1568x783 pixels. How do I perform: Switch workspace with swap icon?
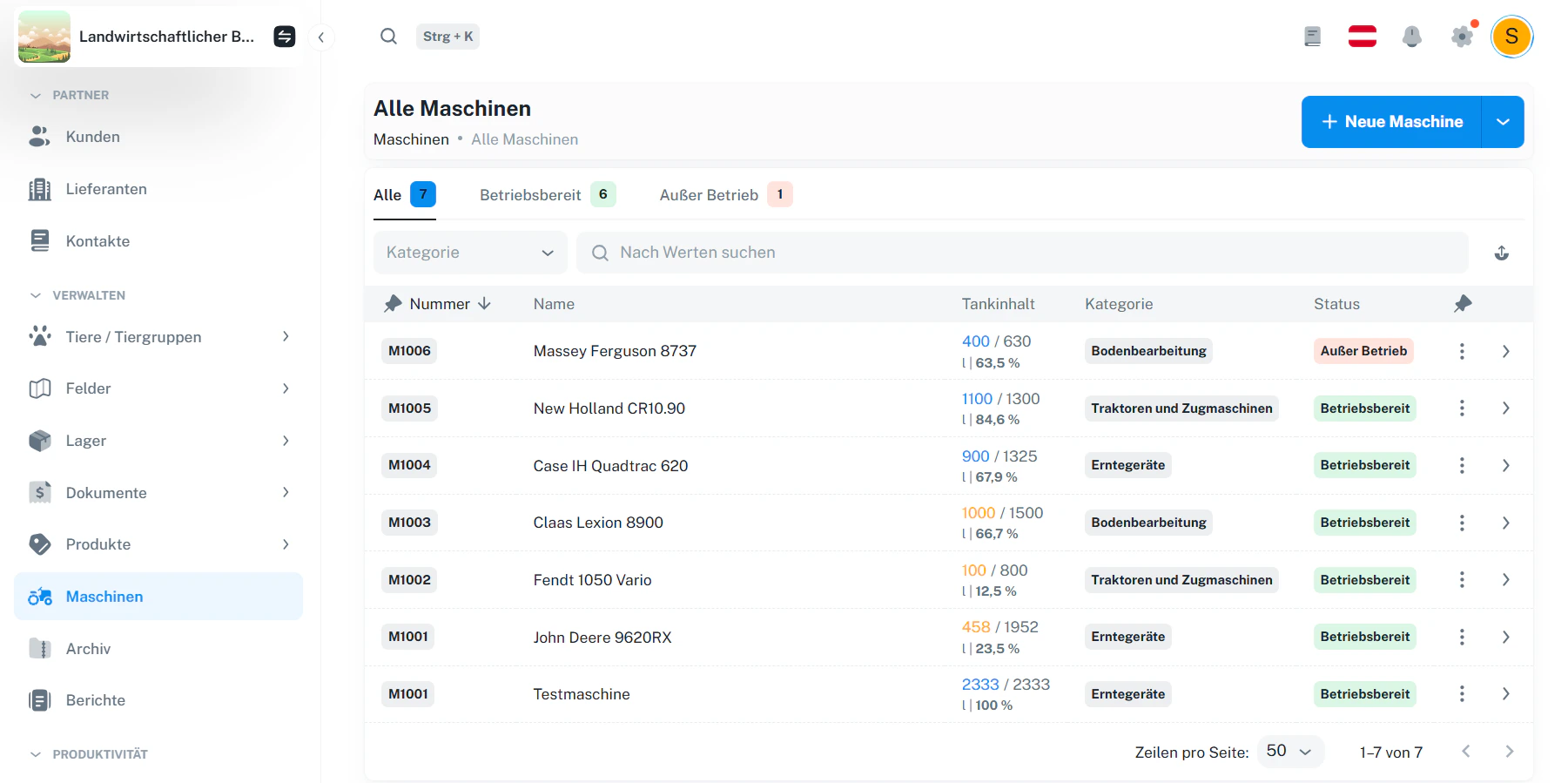click(x=285, y=37)
